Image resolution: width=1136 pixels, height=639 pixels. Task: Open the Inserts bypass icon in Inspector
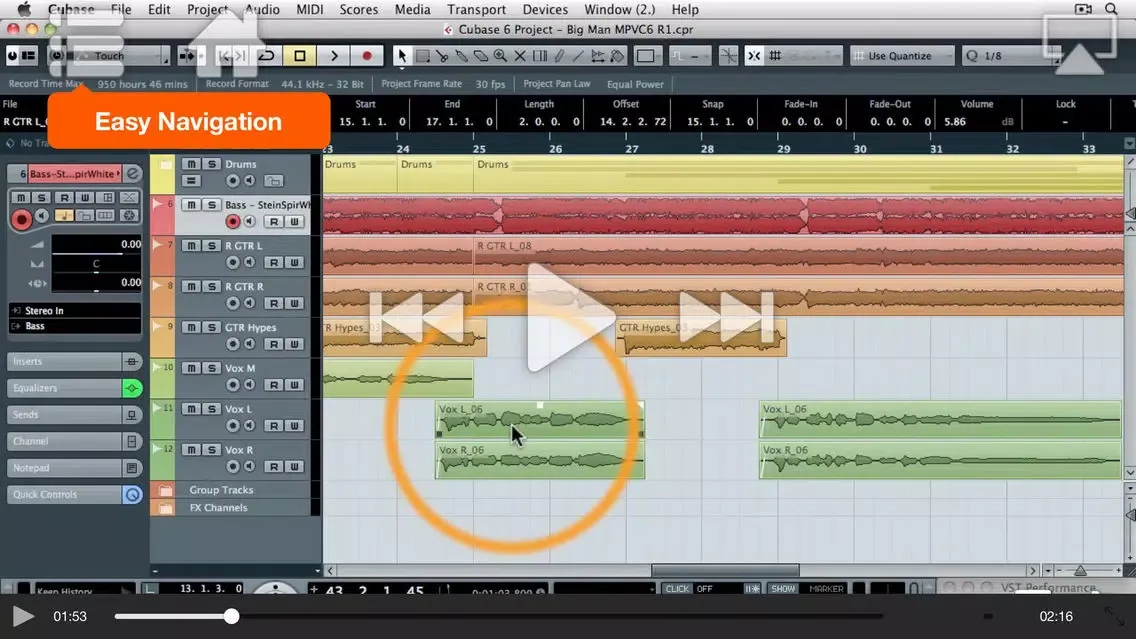click(x=131, y=362)
